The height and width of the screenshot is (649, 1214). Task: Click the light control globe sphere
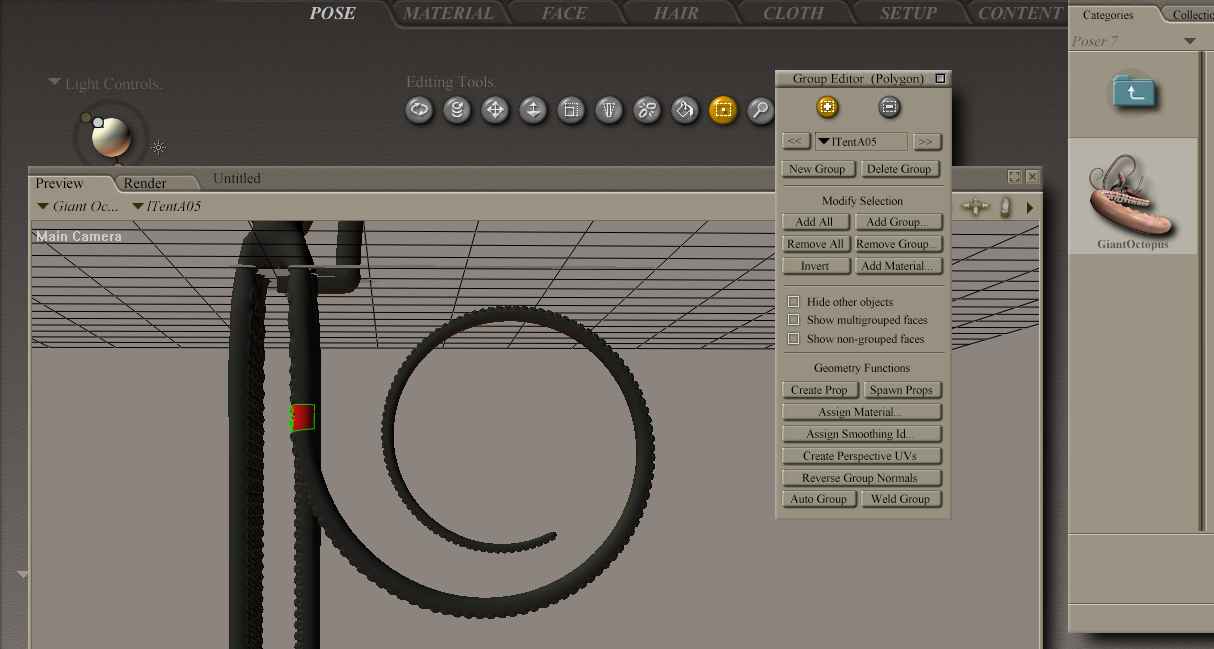click(111, 138)
